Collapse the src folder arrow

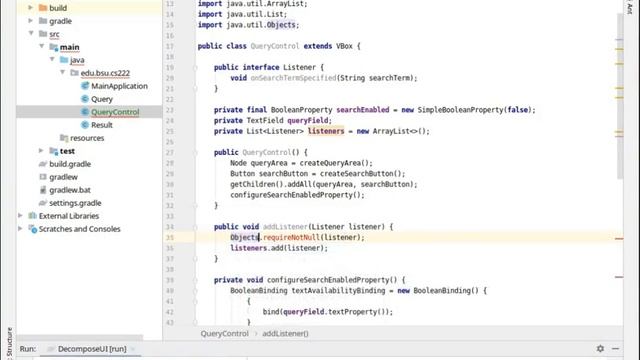[31, 33]
